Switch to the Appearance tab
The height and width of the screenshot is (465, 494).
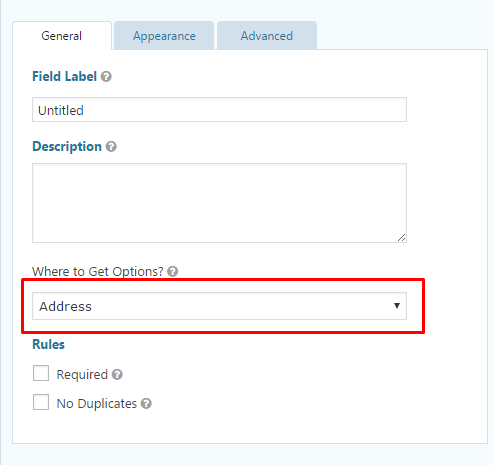tap(164, 36)
